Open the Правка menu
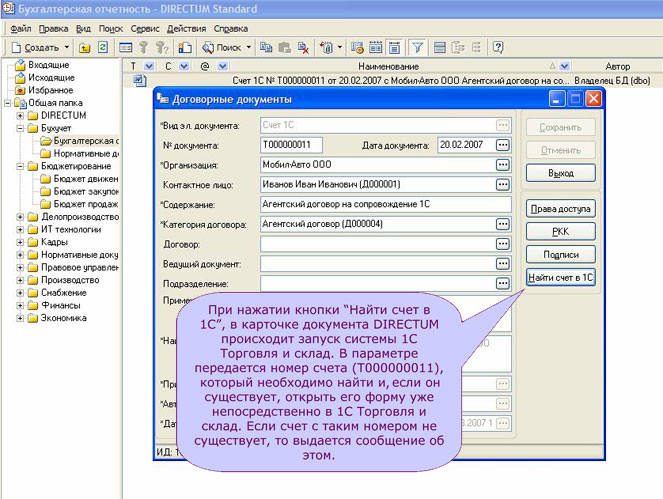663x499 pixels. point(53,29)
